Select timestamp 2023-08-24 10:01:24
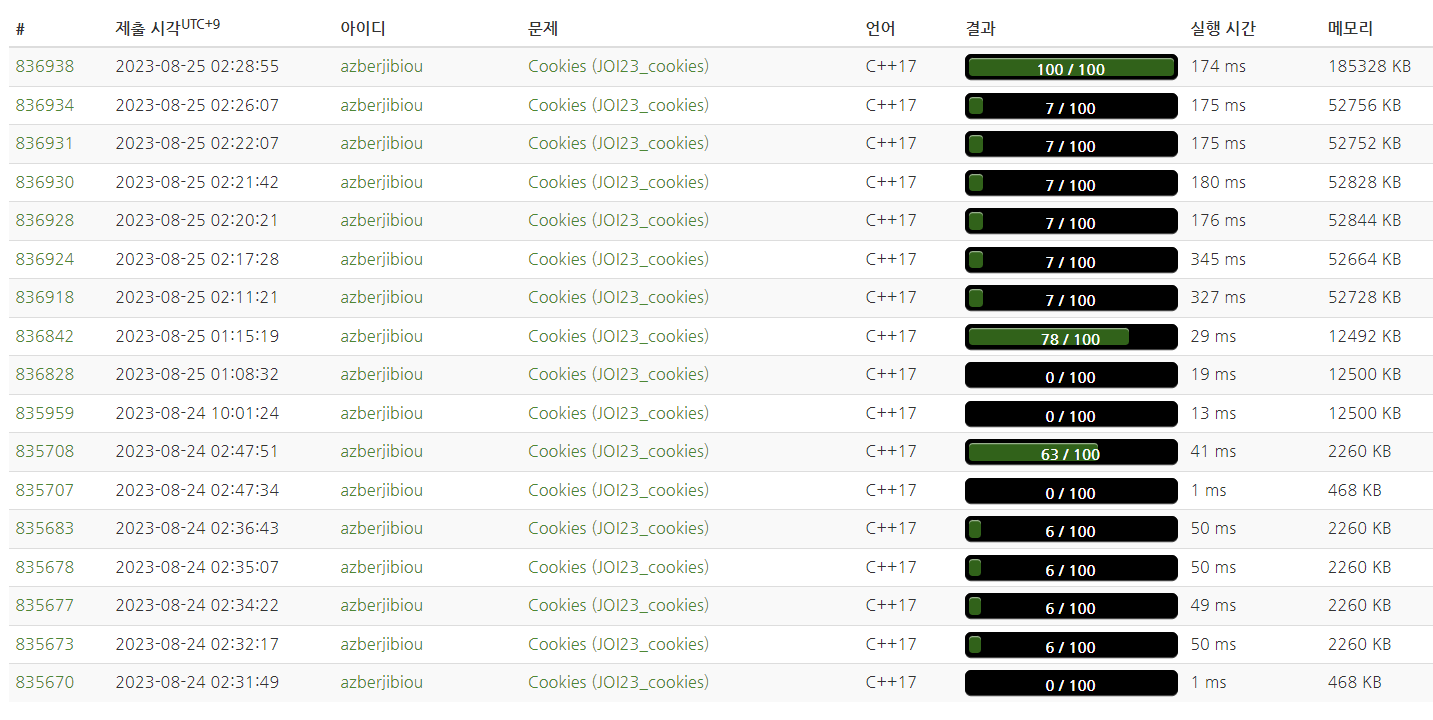The image size is (1433, 720). [x=197, y=413]
